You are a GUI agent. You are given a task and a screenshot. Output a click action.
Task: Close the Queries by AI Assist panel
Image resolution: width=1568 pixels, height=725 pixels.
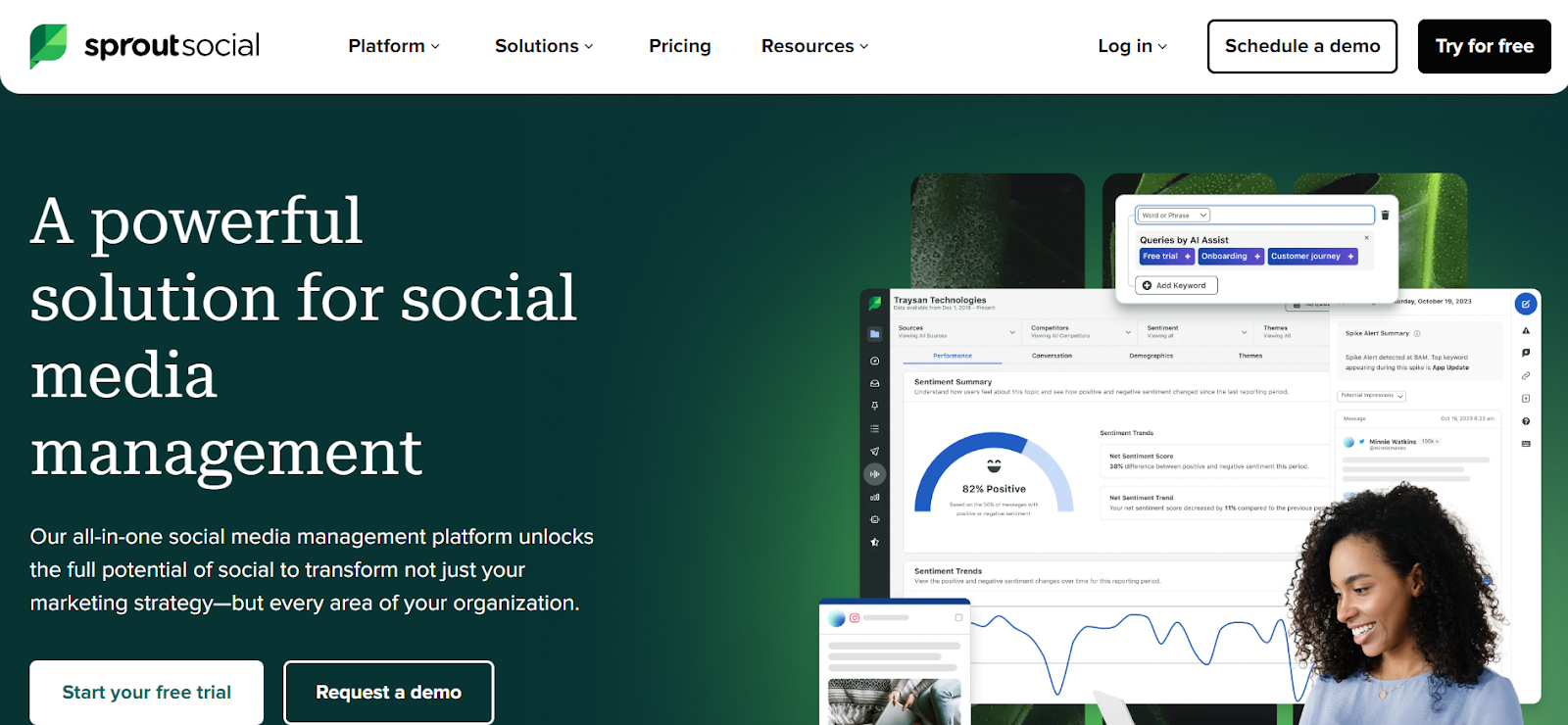click(1367, 238)
